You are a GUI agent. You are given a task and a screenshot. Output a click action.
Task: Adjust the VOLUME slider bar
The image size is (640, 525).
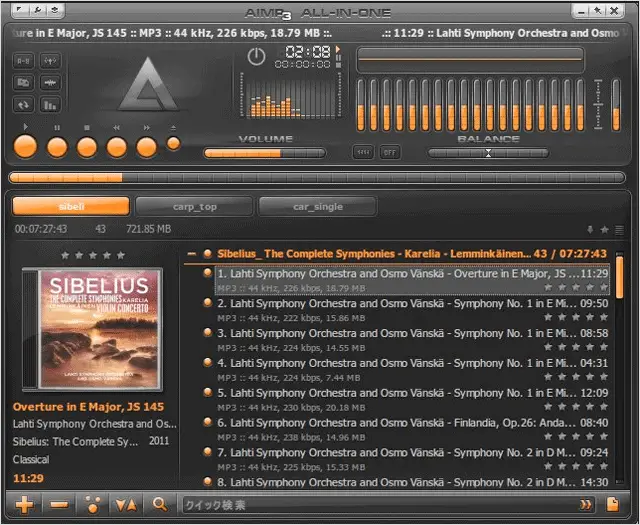265,153
